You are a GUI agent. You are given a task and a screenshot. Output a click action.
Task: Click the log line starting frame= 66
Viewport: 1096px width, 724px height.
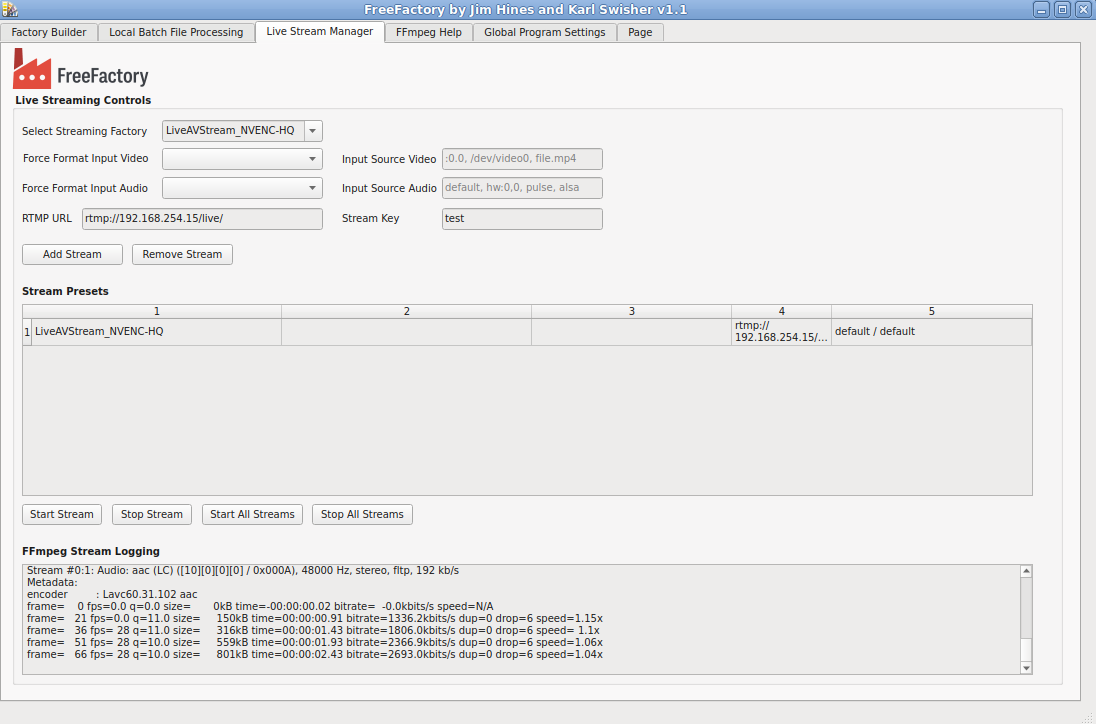[x=315, y=655]
